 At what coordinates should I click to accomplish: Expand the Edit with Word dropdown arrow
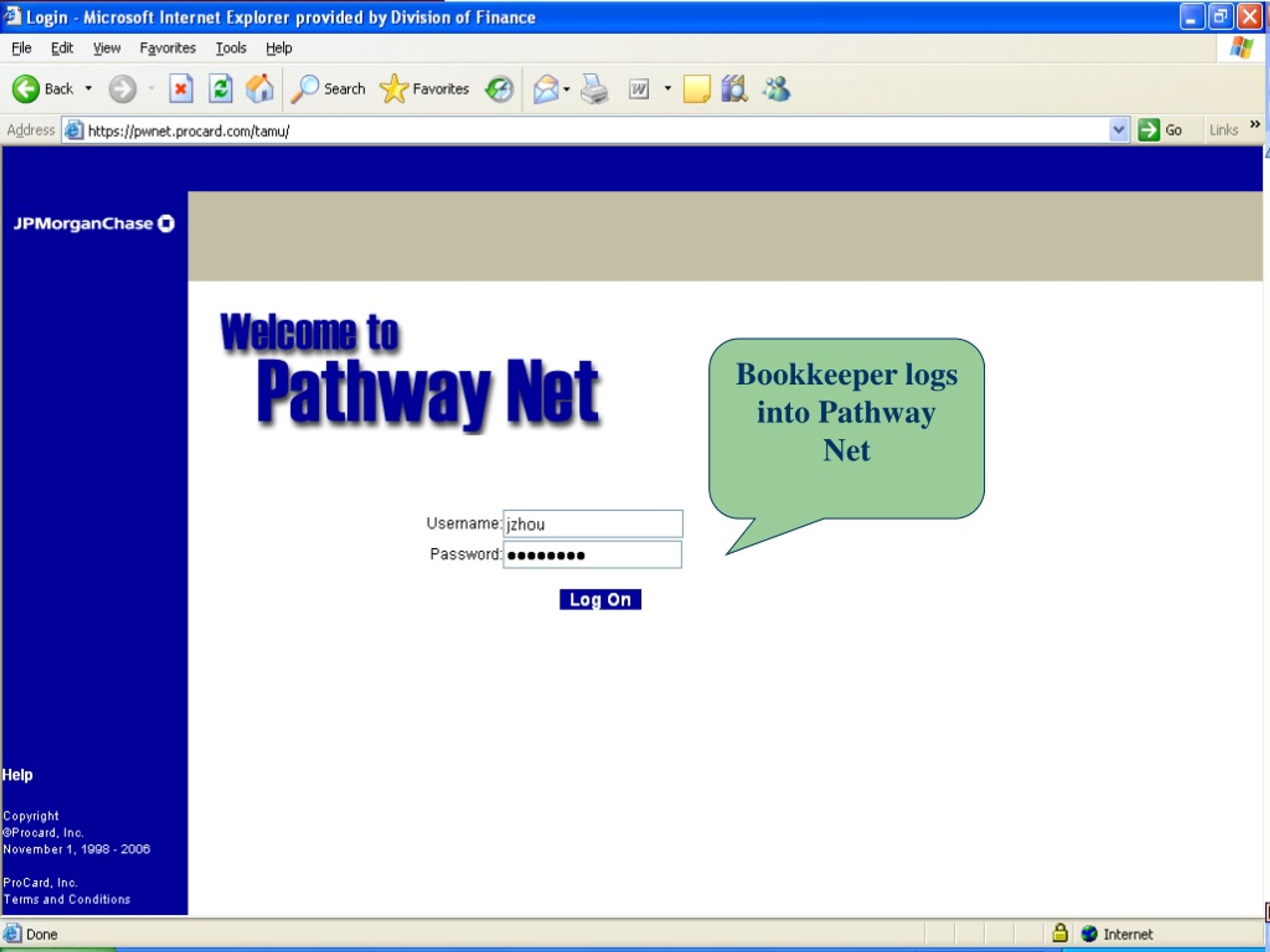[x=668, y=88]
